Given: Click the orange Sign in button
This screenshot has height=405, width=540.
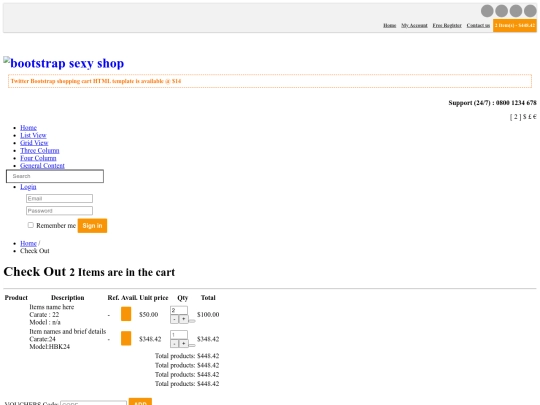Looking at the screenshot, I should [92, 226].
